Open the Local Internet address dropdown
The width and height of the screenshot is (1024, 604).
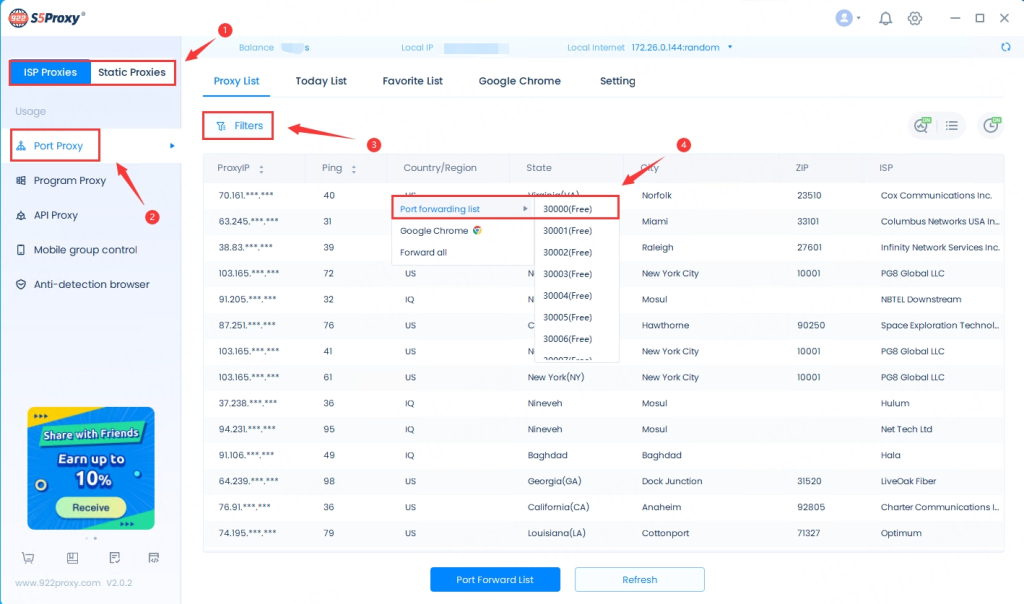pos(730,47)
